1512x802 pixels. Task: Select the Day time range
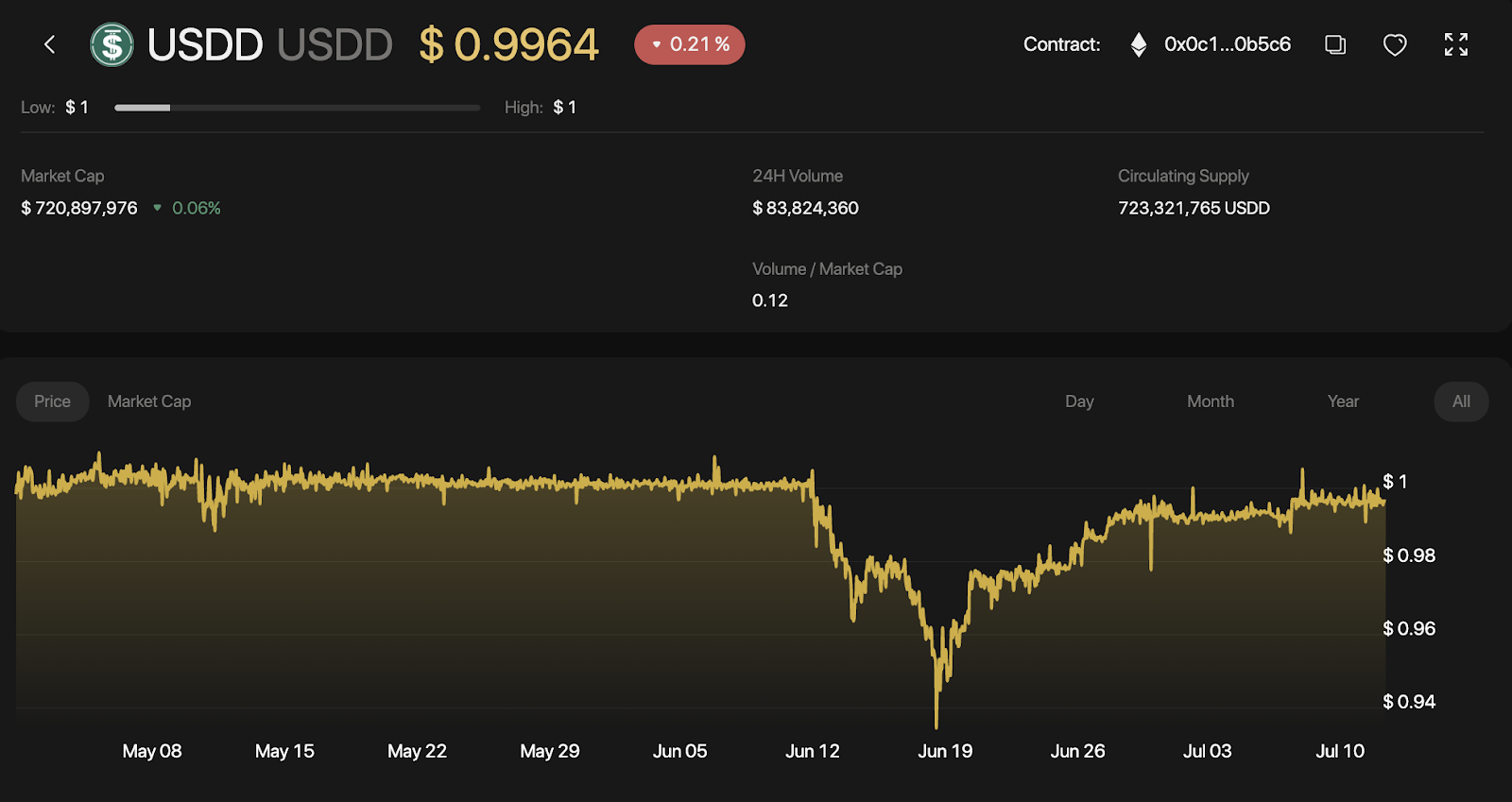coord(1079,401)
